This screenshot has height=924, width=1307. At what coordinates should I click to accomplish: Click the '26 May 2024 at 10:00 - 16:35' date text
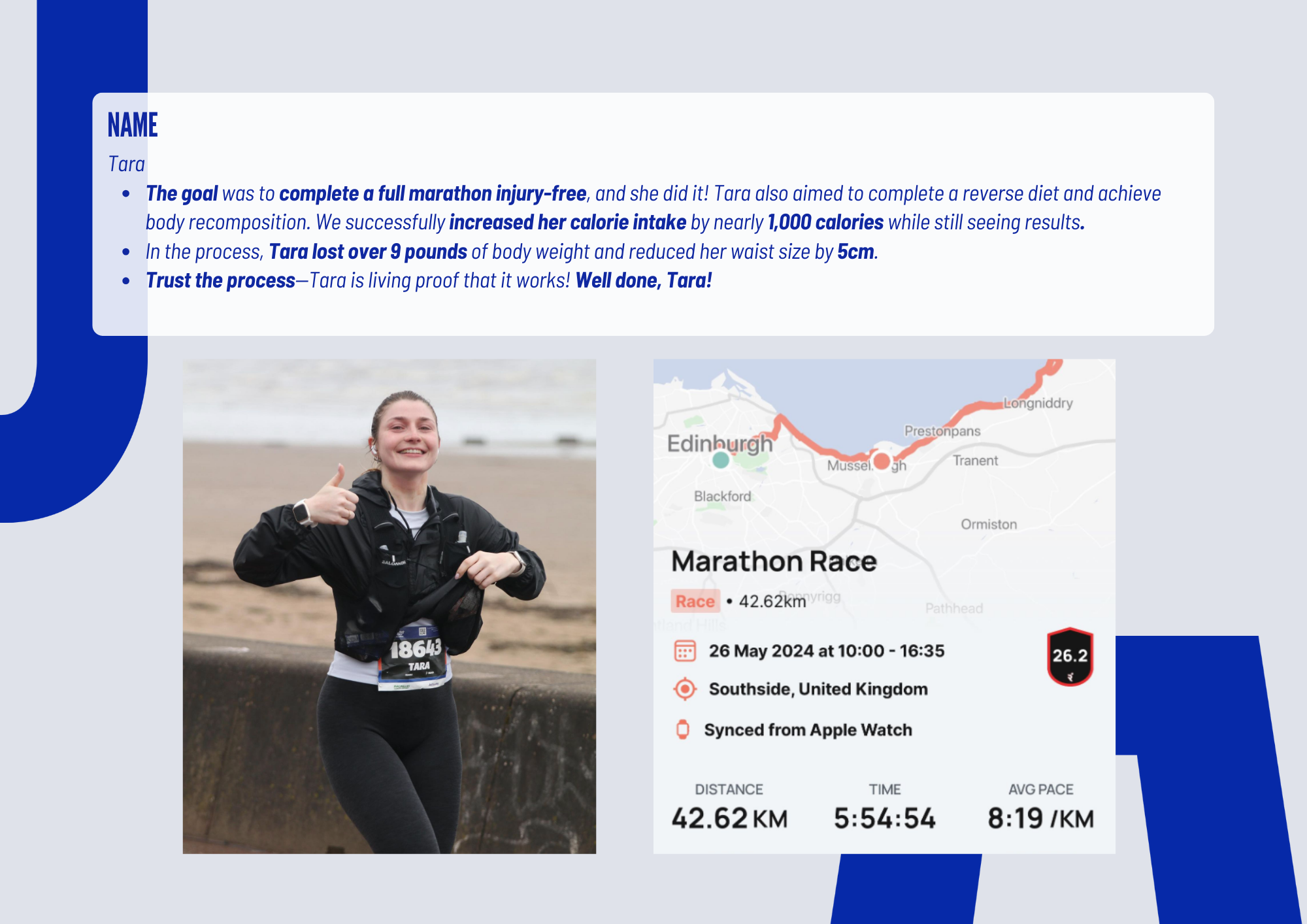[x=827, y=651]
